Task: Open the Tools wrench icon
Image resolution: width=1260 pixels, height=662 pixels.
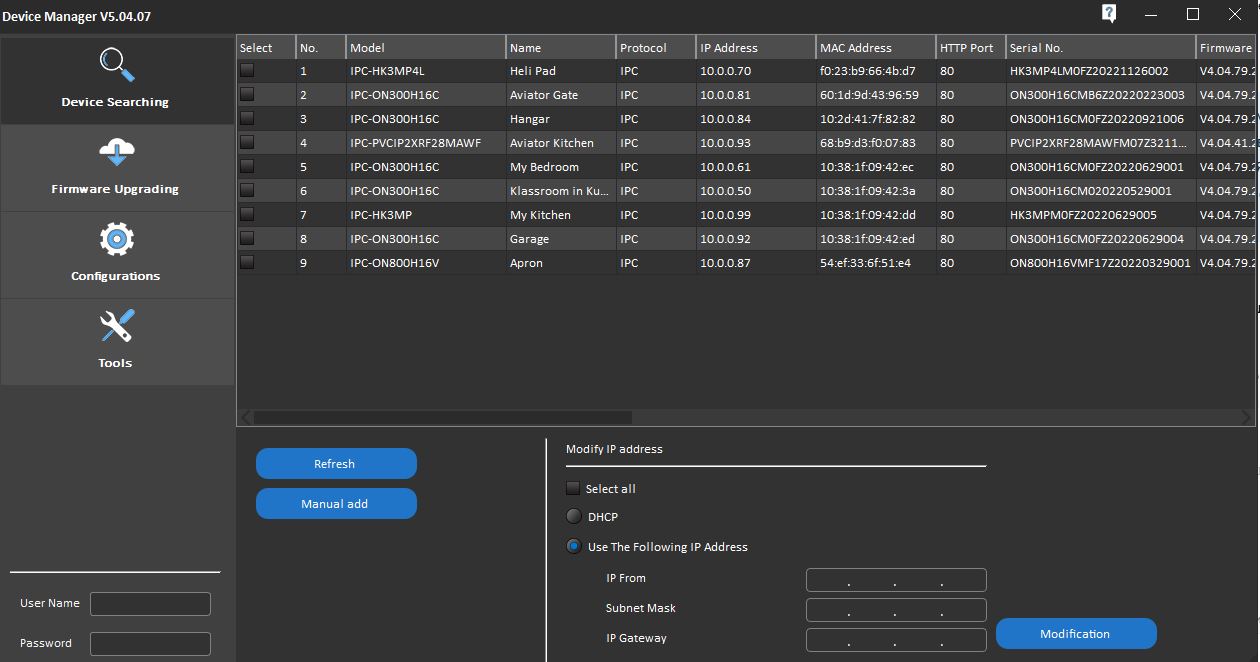Action: tap(117, 327)
